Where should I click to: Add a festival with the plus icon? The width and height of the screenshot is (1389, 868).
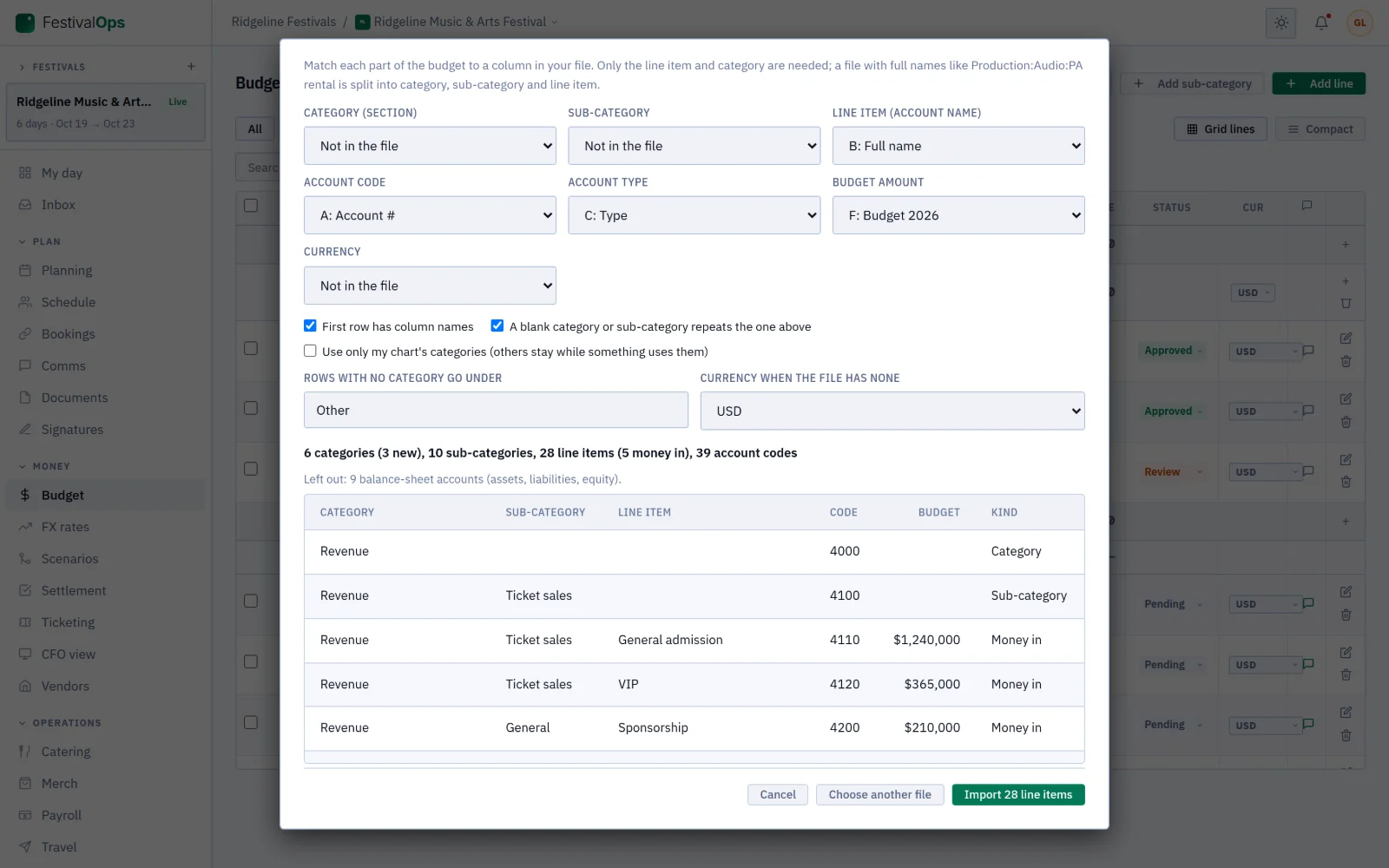coord(191,67)
